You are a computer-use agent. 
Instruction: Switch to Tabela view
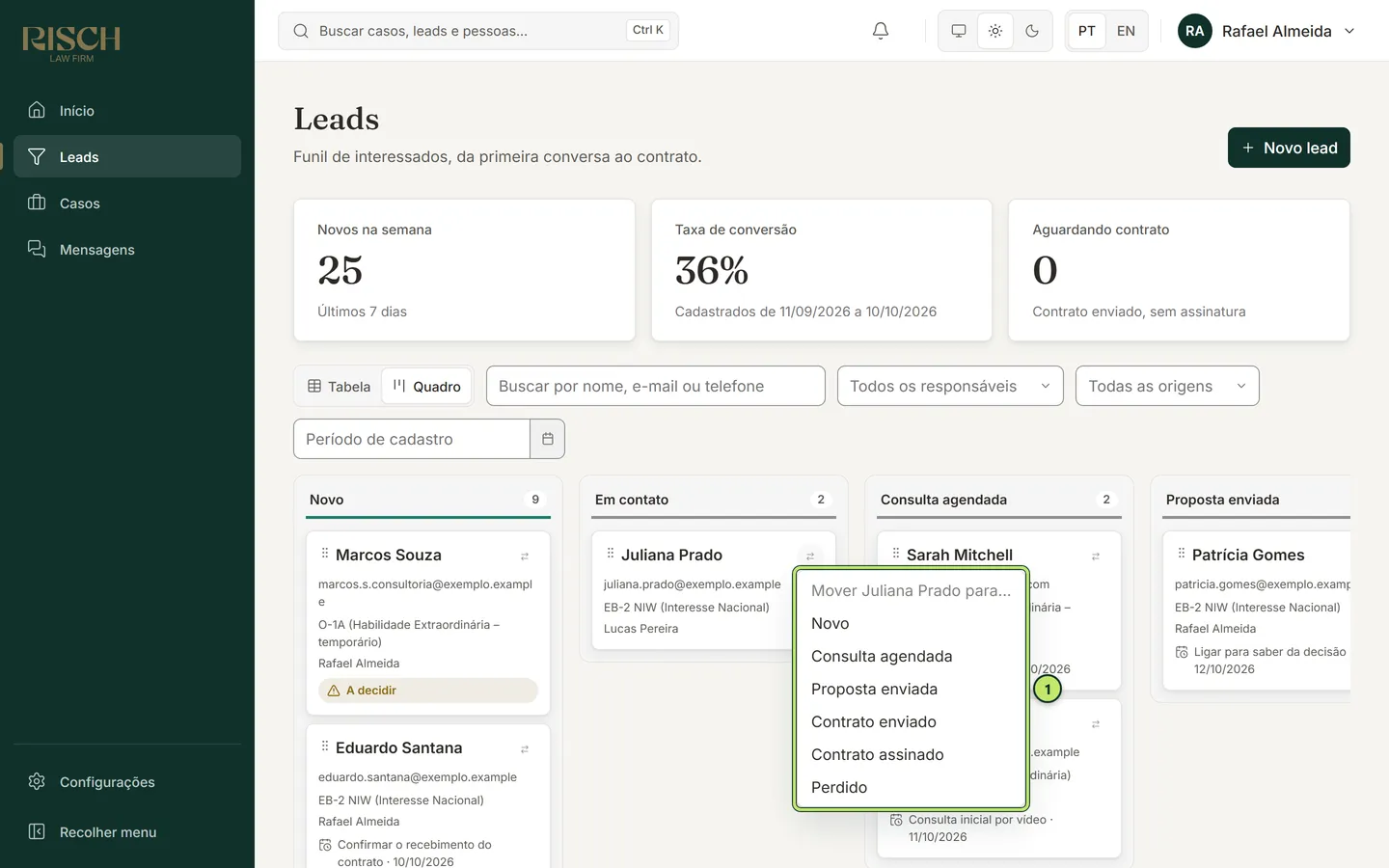[339, 386]
